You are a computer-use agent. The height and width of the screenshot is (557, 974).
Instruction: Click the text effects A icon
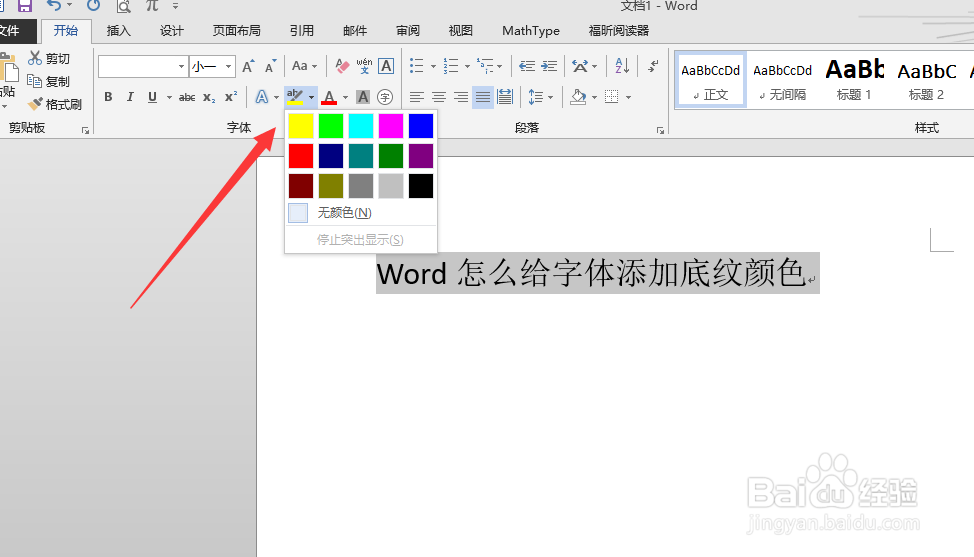tap(262, 97)
